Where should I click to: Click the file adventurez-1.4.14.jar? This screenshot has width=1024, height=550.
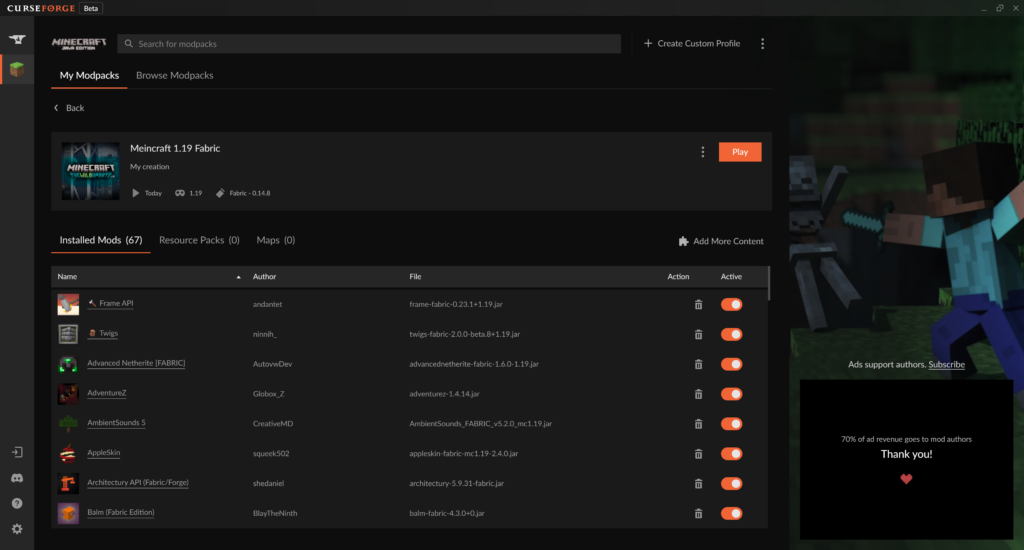click(444, 394)
